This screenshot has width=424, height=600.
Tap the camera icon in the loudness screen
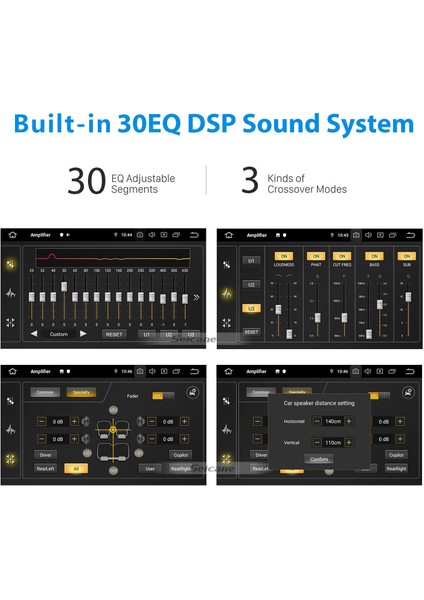point(356,235)
